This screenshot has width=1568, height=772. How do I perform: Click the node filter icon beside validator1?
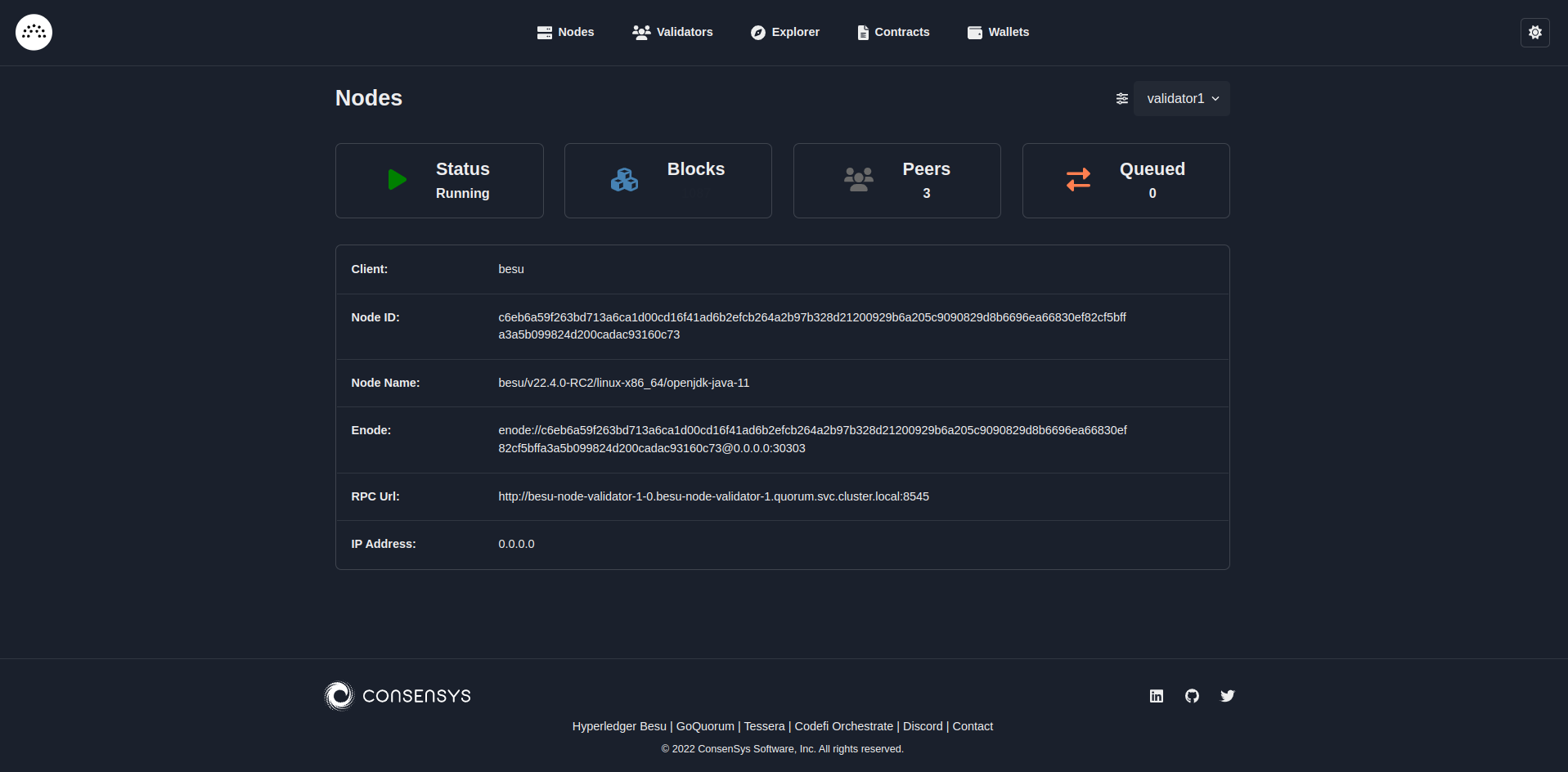[1121, 98]
